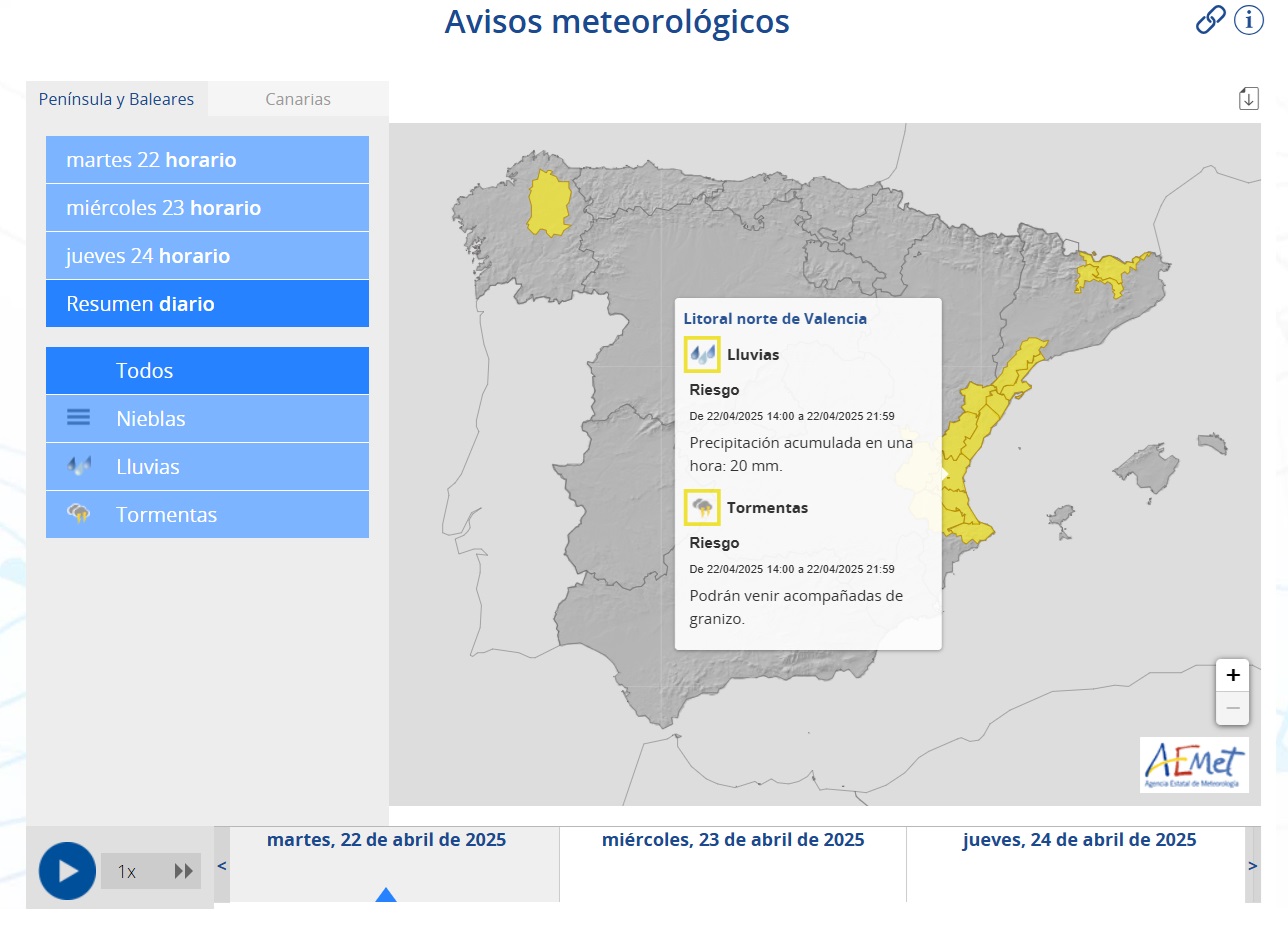The width and height of the screenshot is (1288, 925).
Task: Click the raindrops icon next to Lluvias filter
Action: [78, 466]
